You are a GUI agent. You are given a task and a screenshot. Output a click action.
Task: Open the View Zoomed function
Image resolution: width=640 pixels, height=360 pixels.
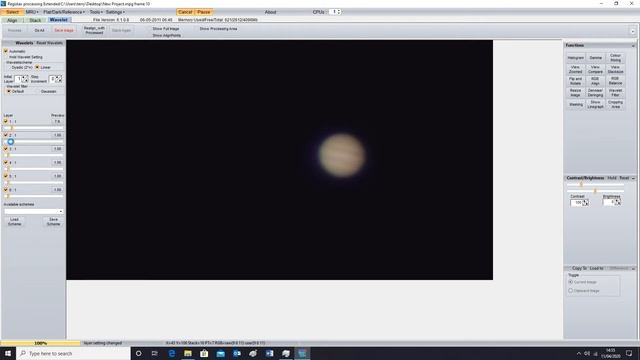(x=575, y=69)
